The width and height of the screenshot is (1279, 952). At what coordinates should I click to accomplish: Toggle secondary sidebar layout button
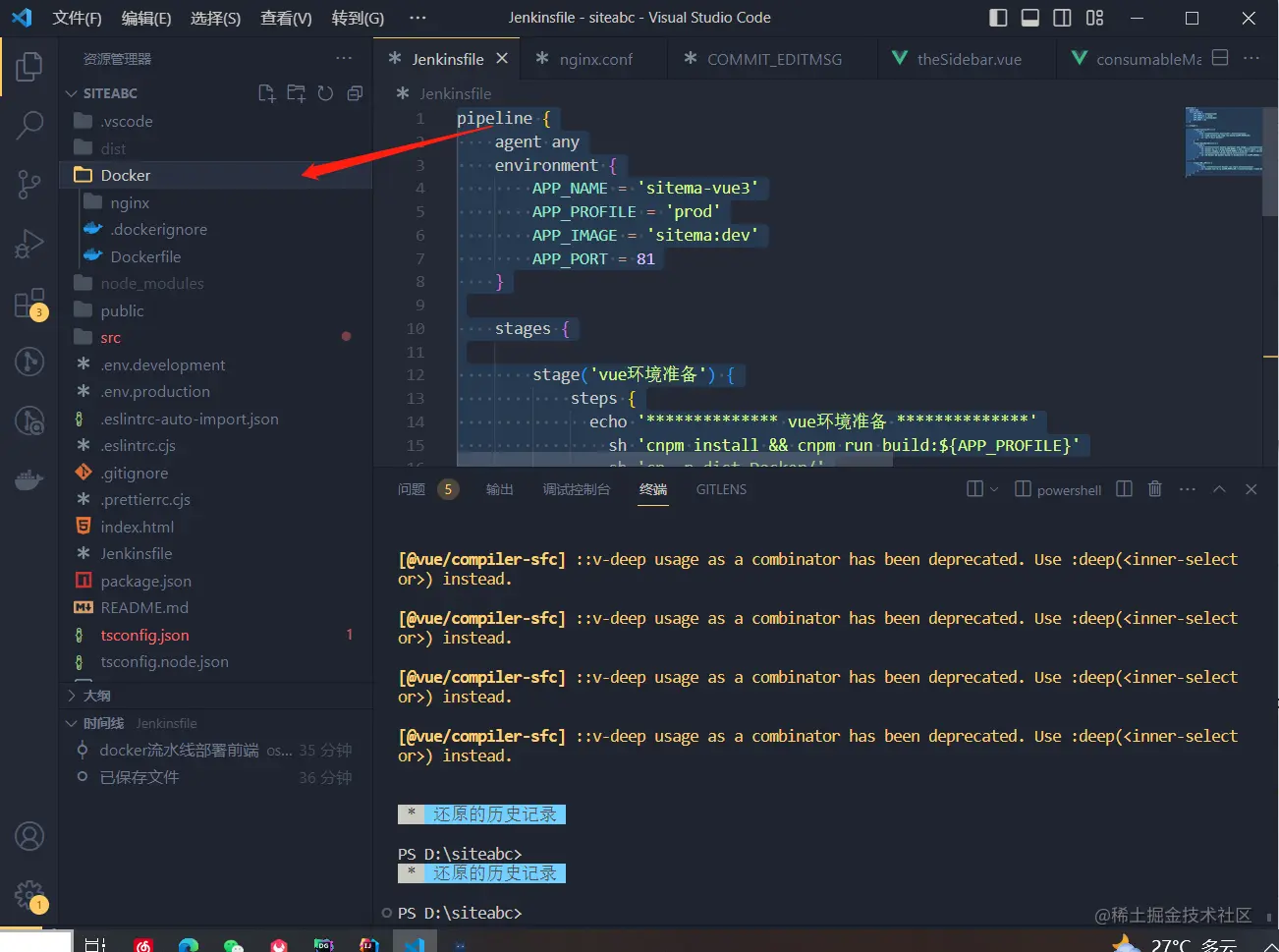click(1062, 18)
